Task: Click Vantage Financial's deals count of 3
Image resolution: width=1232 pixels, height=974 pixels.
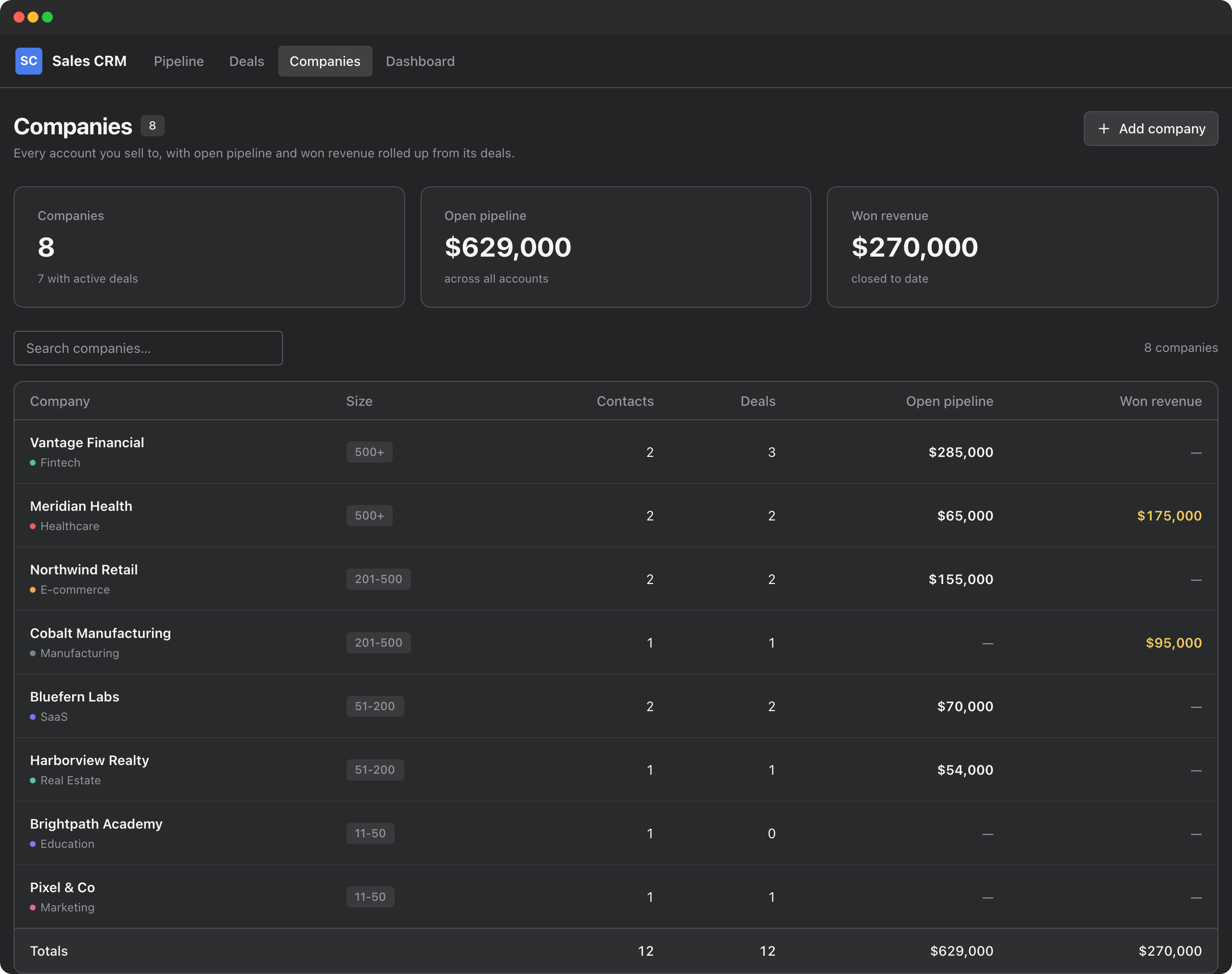Action: coord(771,452)
